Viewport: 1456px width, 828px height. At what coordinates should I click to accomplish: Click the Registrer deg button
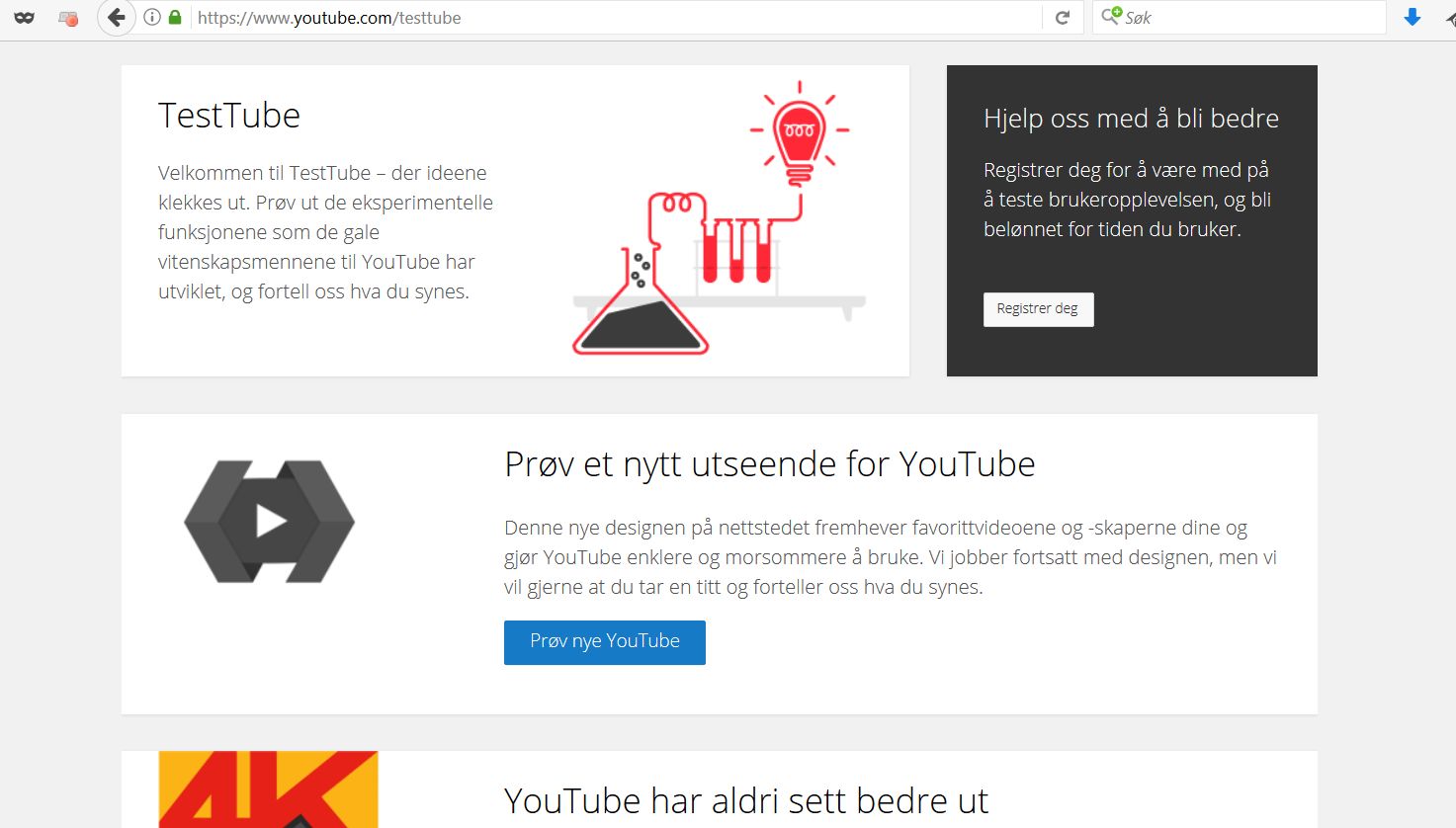(1038, 309)
